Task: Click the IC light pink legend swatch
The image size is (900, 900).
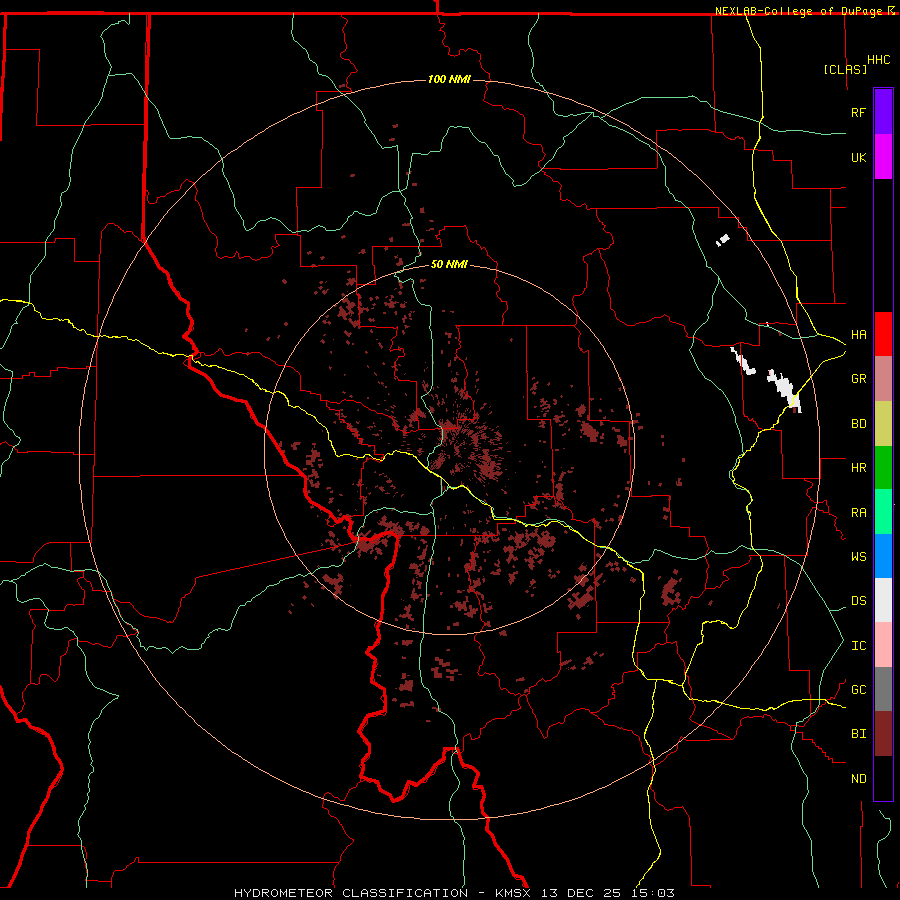Action: [883, 645]
